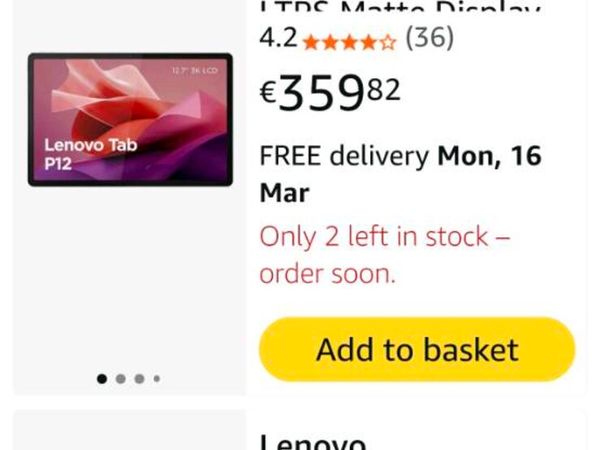
Task: Click the orange star rating icons
Action: 349,42
